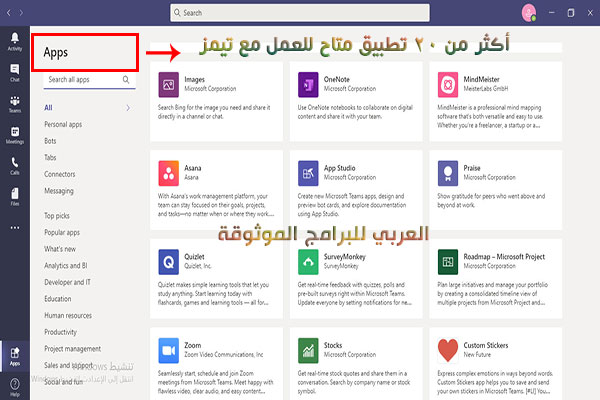Click the Quizlet app title
This screenshot has height=400, width=600.
(194, 257)
